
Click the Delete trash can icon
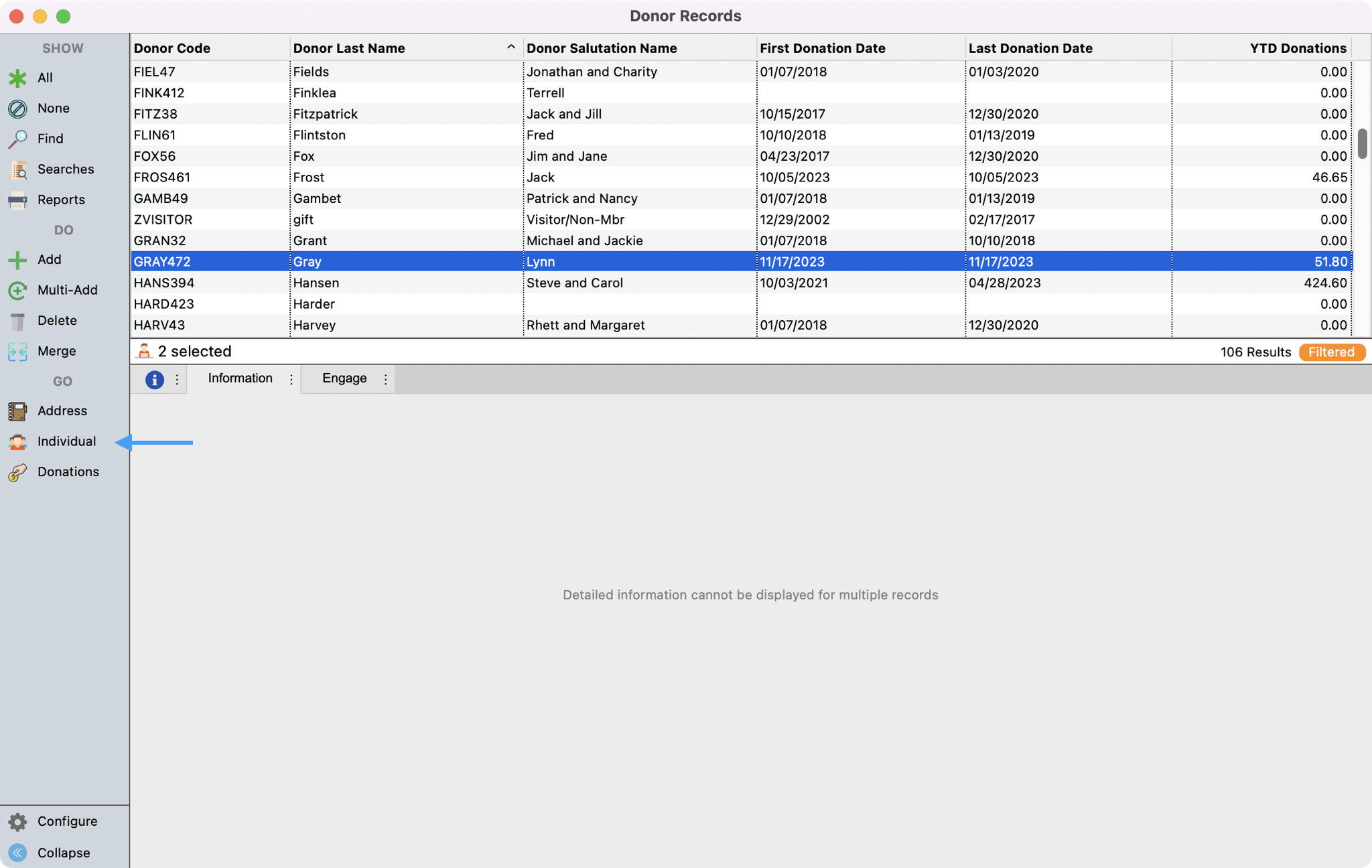pos(17,321)
